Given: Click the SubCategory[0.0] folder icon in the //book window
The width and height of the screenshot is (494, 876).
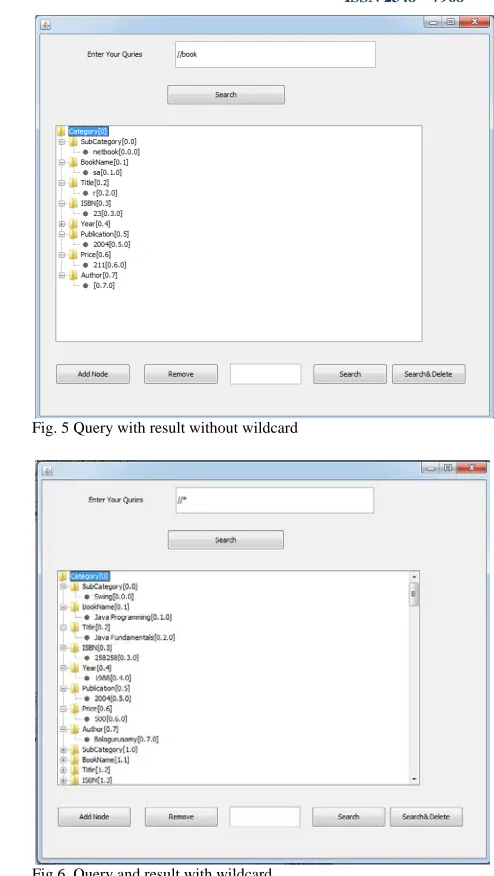Looking at the screenshot, I should (x=73, y=141).
